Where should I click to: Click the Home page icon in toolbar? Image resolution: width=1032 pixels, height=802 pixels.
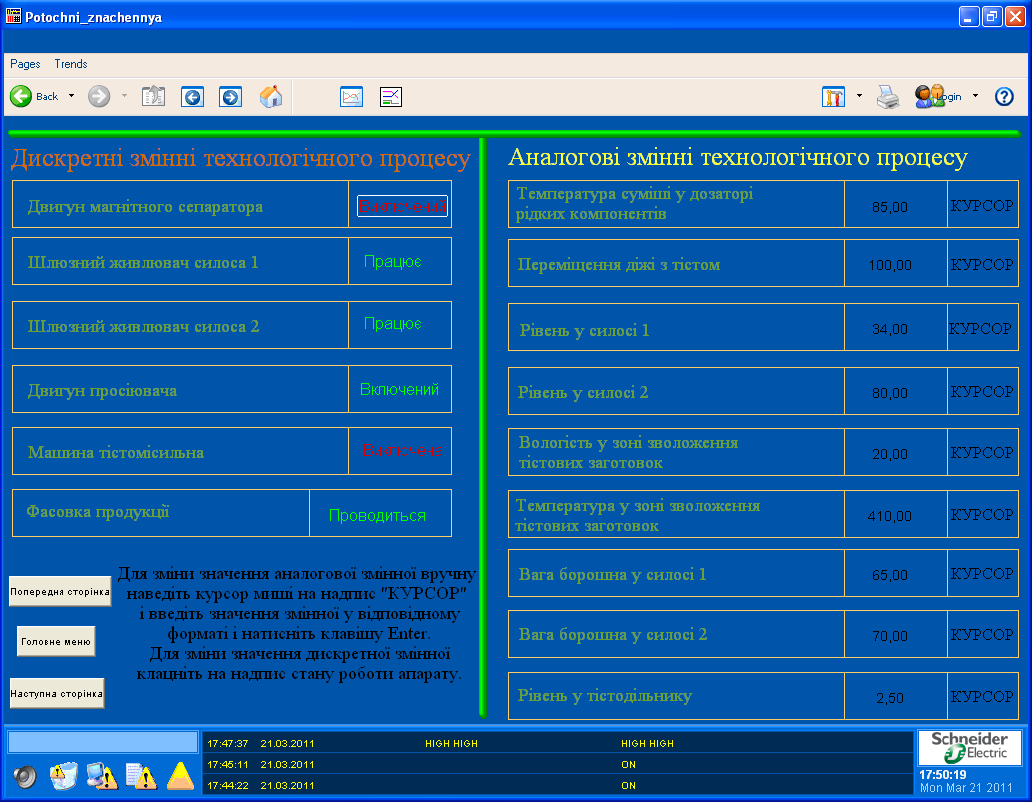coord(270,97)
